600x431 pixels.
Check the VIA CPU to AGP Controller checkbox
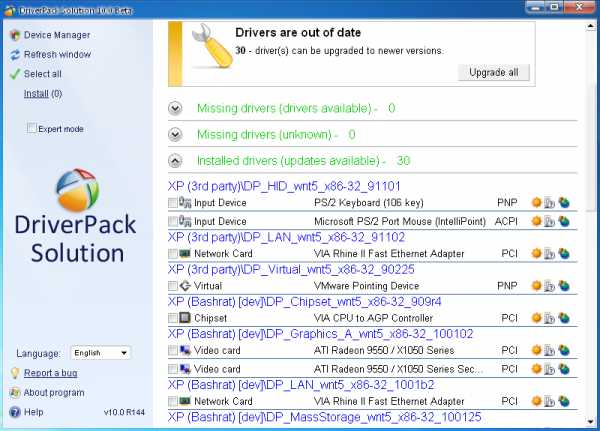(173, 318)
